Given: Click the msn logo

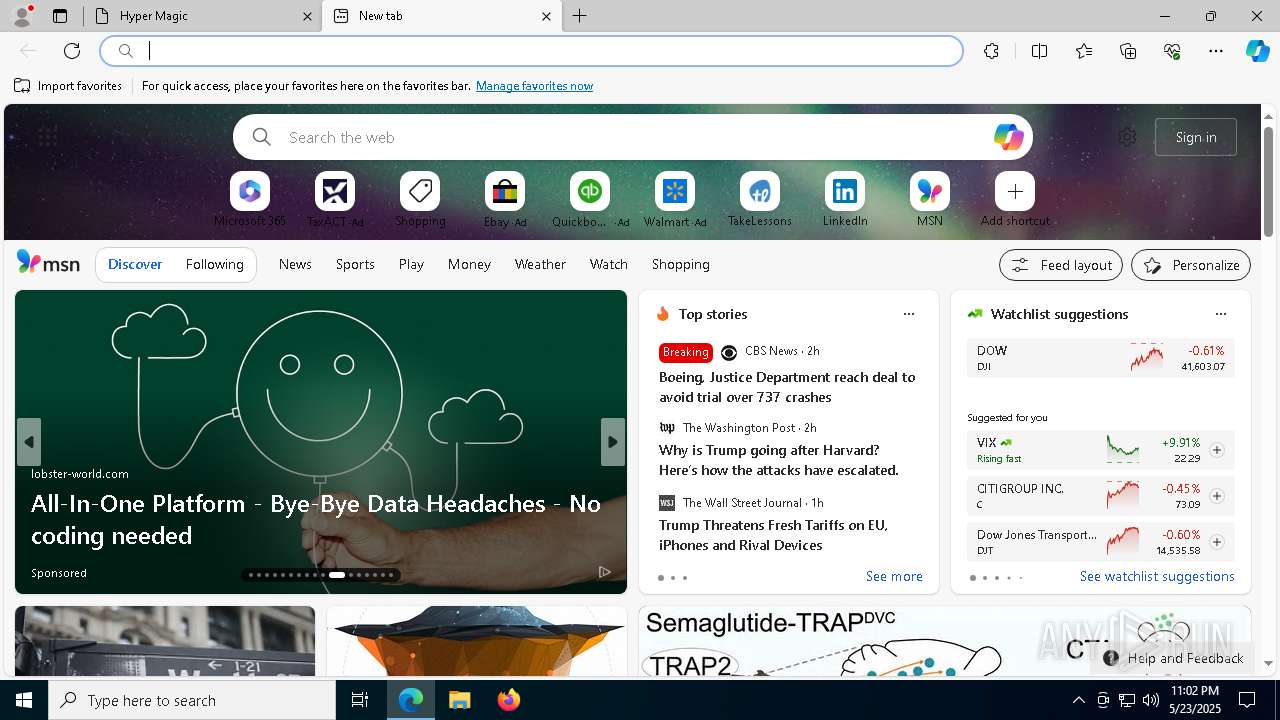Looking at the screenshot, I should coord(48,263).
